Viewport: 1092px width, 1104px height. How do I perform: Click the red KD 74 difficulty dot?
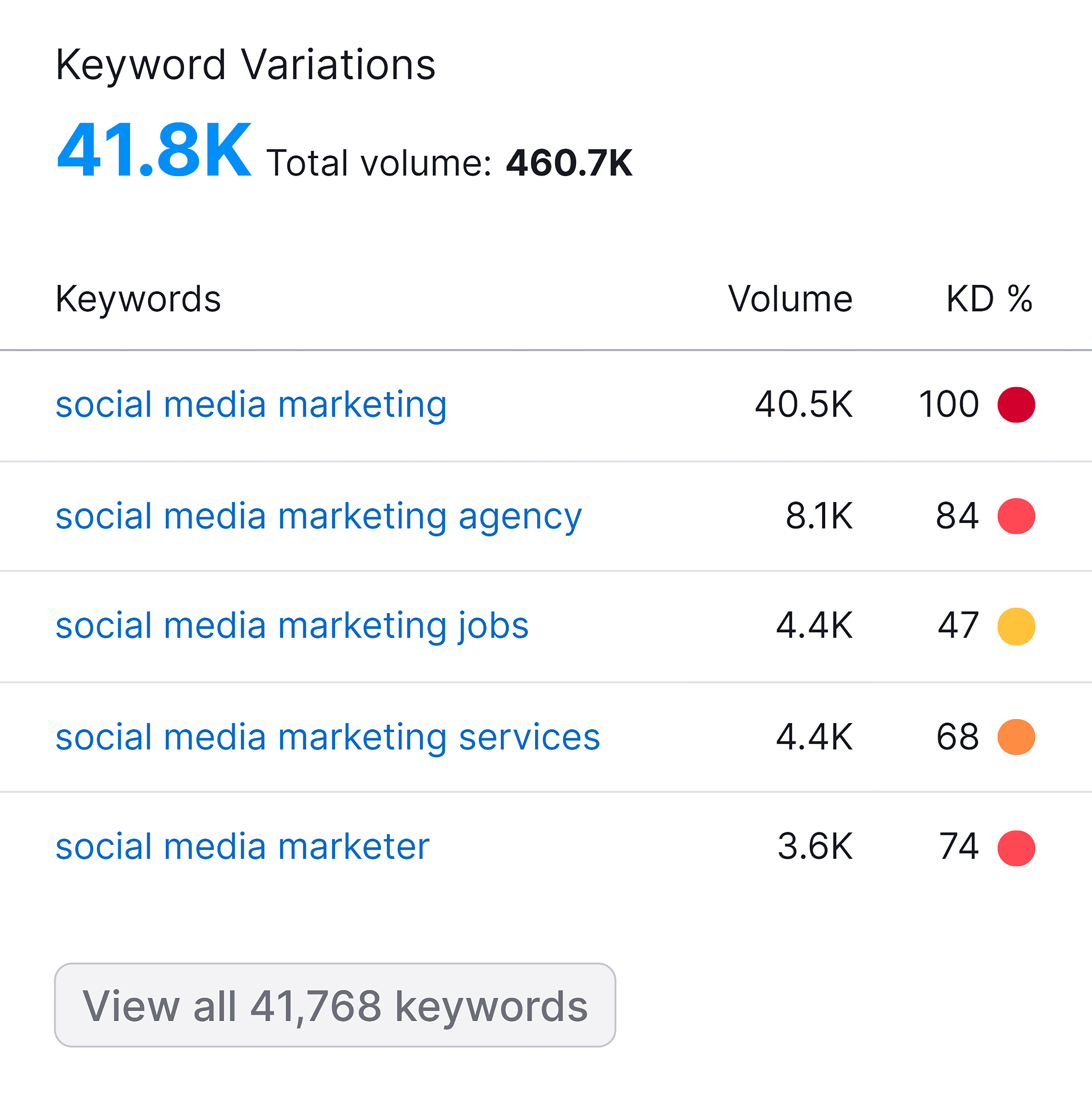click(x=1016, y=848)
